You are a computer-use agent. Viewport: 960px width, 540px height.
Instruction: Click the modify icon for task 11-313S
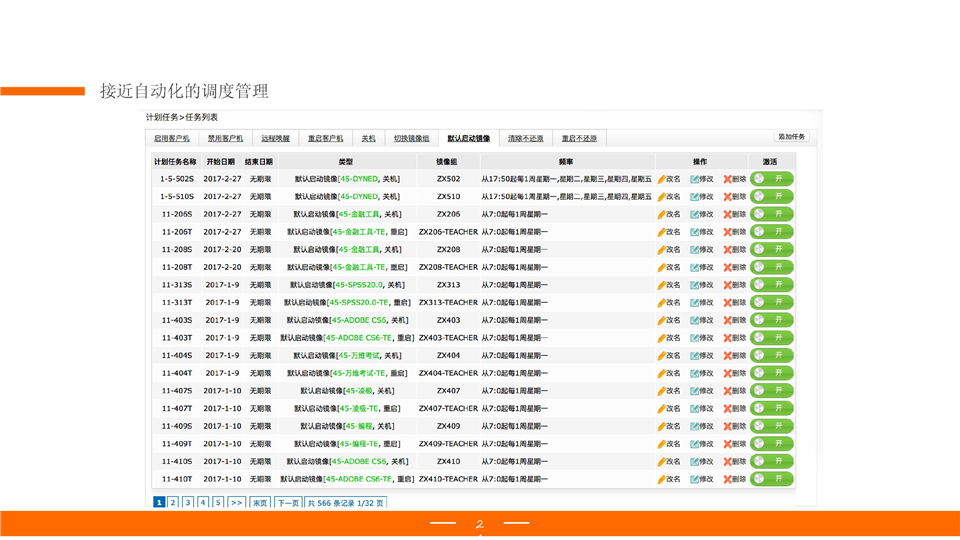tap(695, 285)
